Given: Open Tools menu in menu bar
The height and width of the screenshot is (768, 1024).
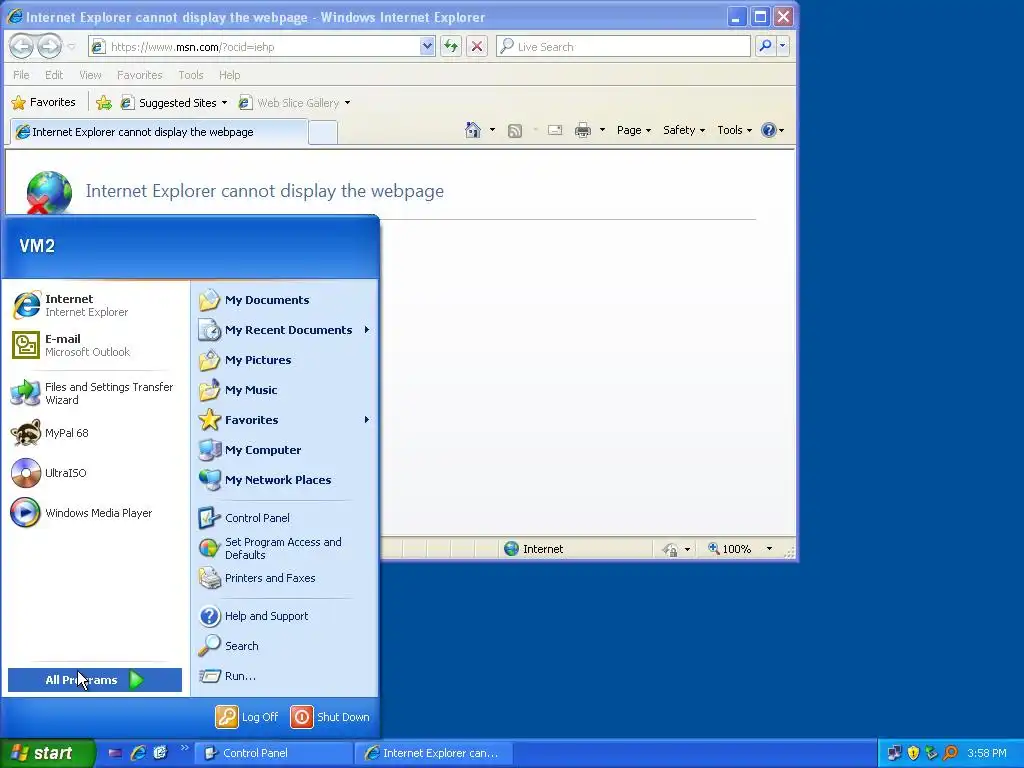Looking at the screenshot, I should click(191, 75).
